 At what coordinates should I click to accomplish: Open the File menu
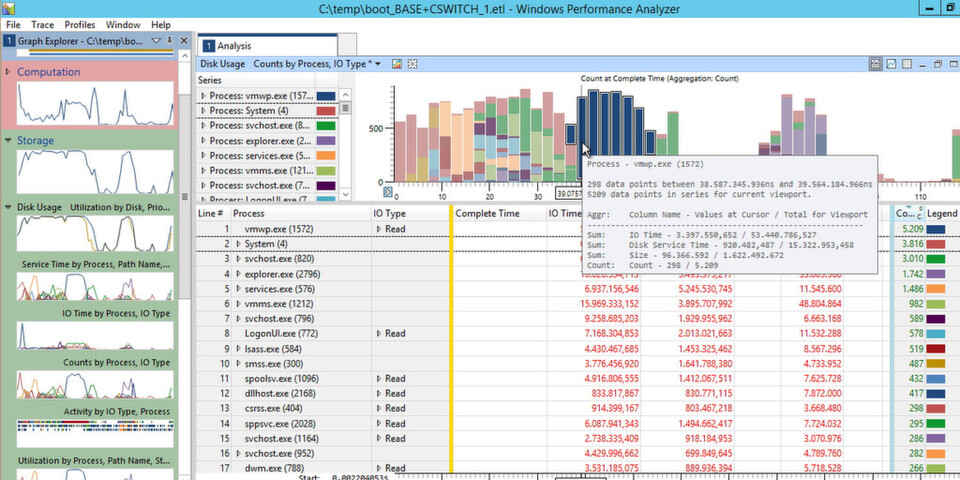pyautogui.click(x=13, y=25)
